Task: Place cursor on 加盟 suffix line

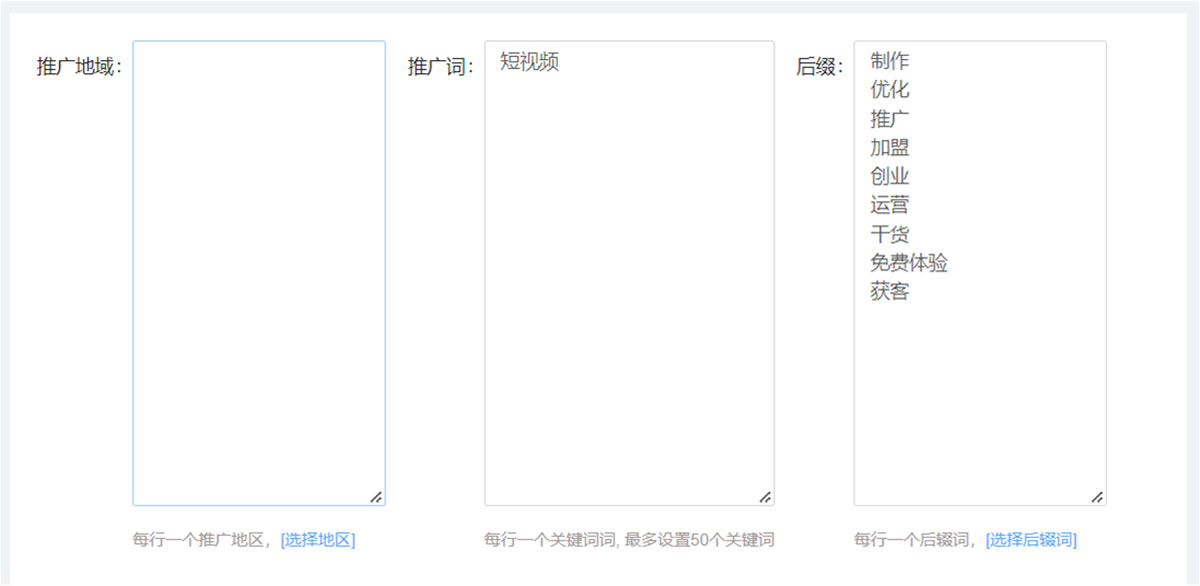Action: point(890,148)
